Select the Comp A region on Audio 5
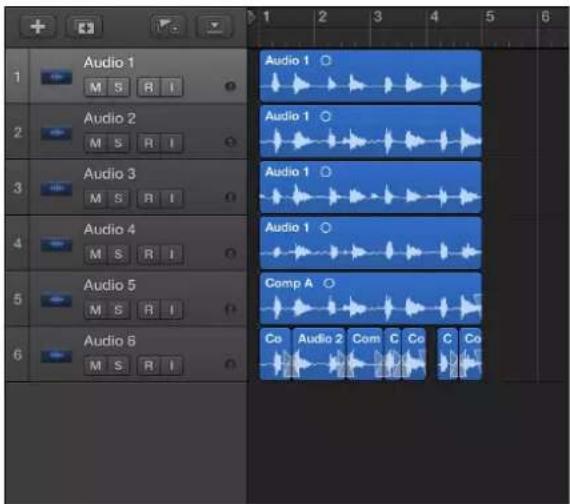The width and height of the screenshot is (570, 504). click(x=371, y=299)
